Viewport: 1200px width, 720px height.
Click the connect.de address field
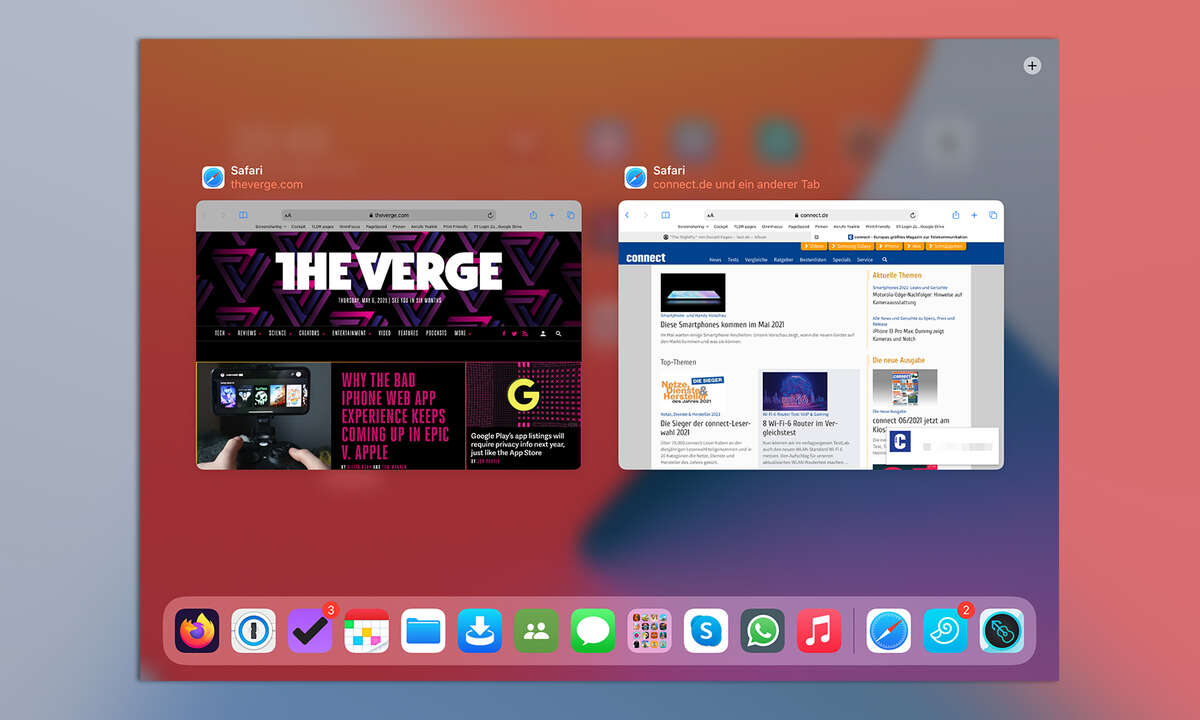coord(811,215)
